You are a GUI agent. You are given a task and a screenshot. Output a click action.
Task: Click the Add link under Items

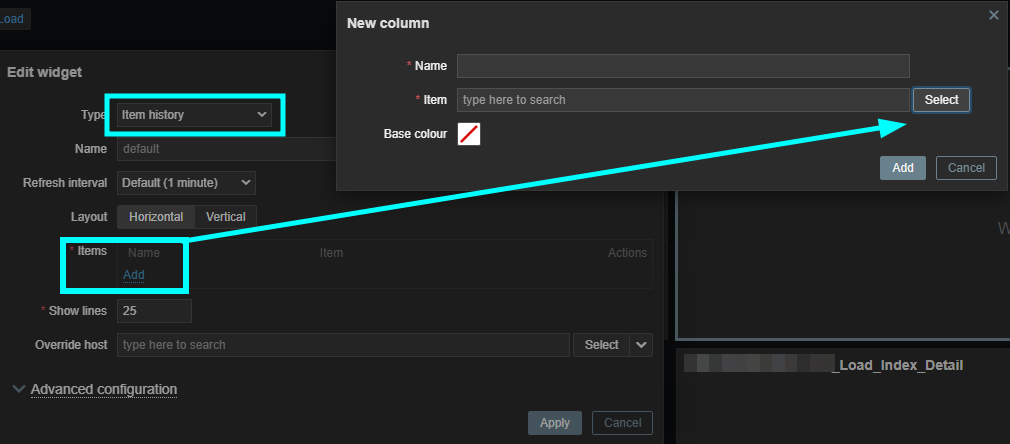pyautogui.click(x=134, y=274)
